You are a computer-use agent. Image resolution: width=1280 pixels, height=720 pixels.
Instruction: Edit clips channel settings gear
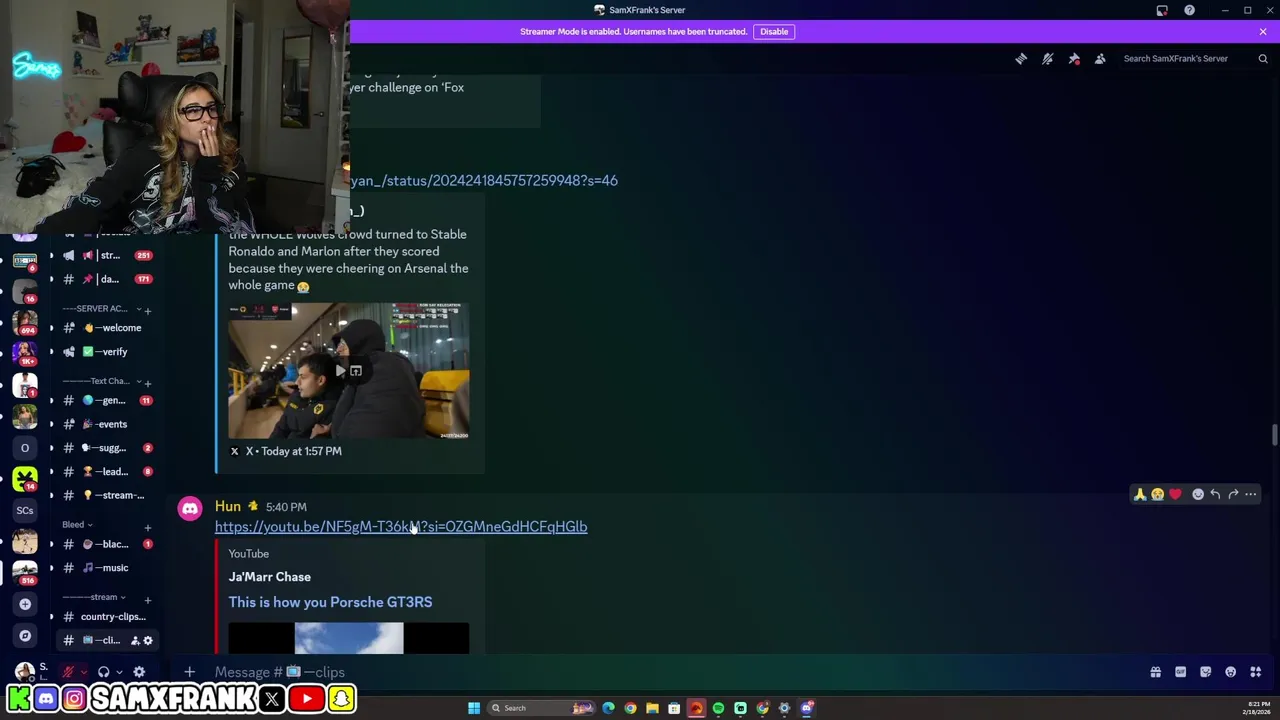(x=148, y=641)
